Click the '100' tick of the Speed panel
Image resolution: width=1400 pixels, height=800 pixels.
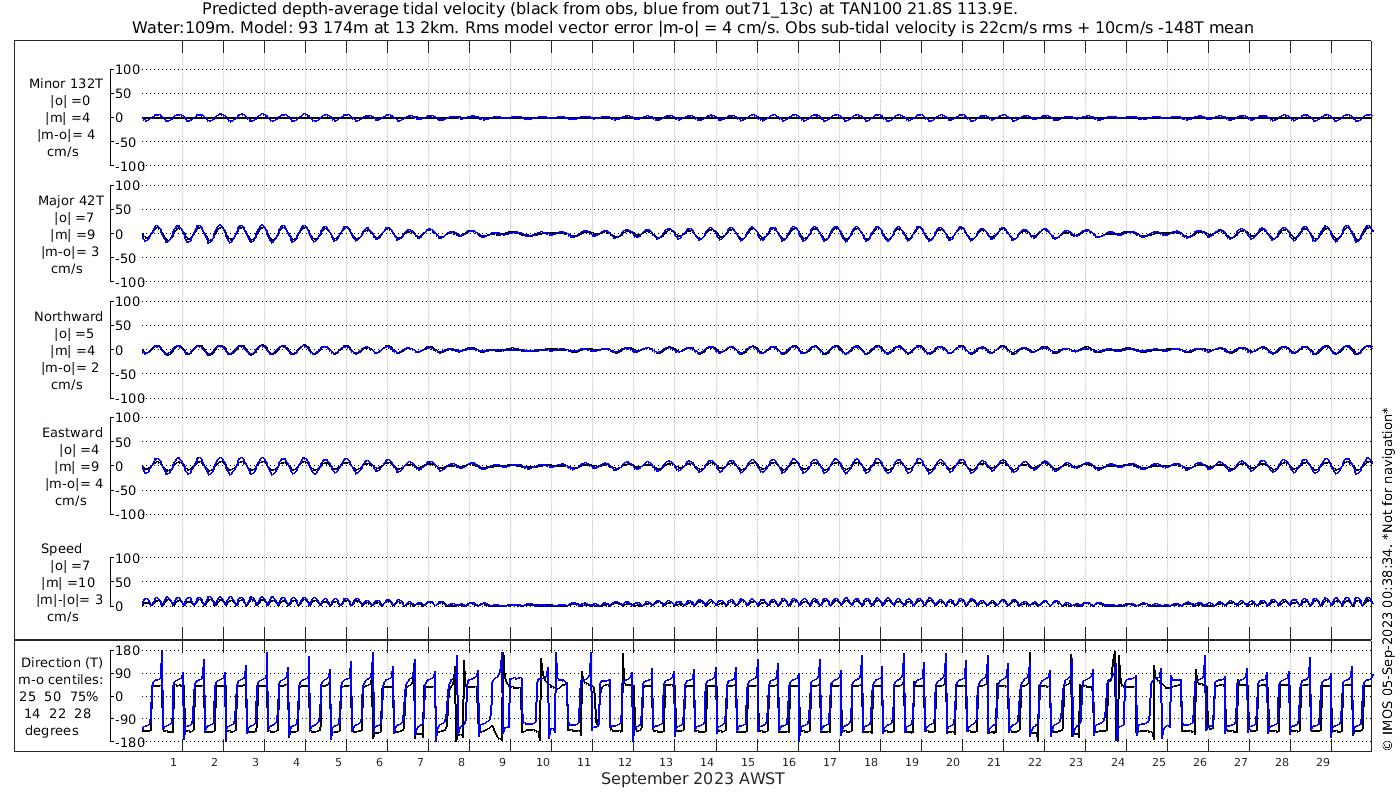pyautogui.click(x=129, y=557)
